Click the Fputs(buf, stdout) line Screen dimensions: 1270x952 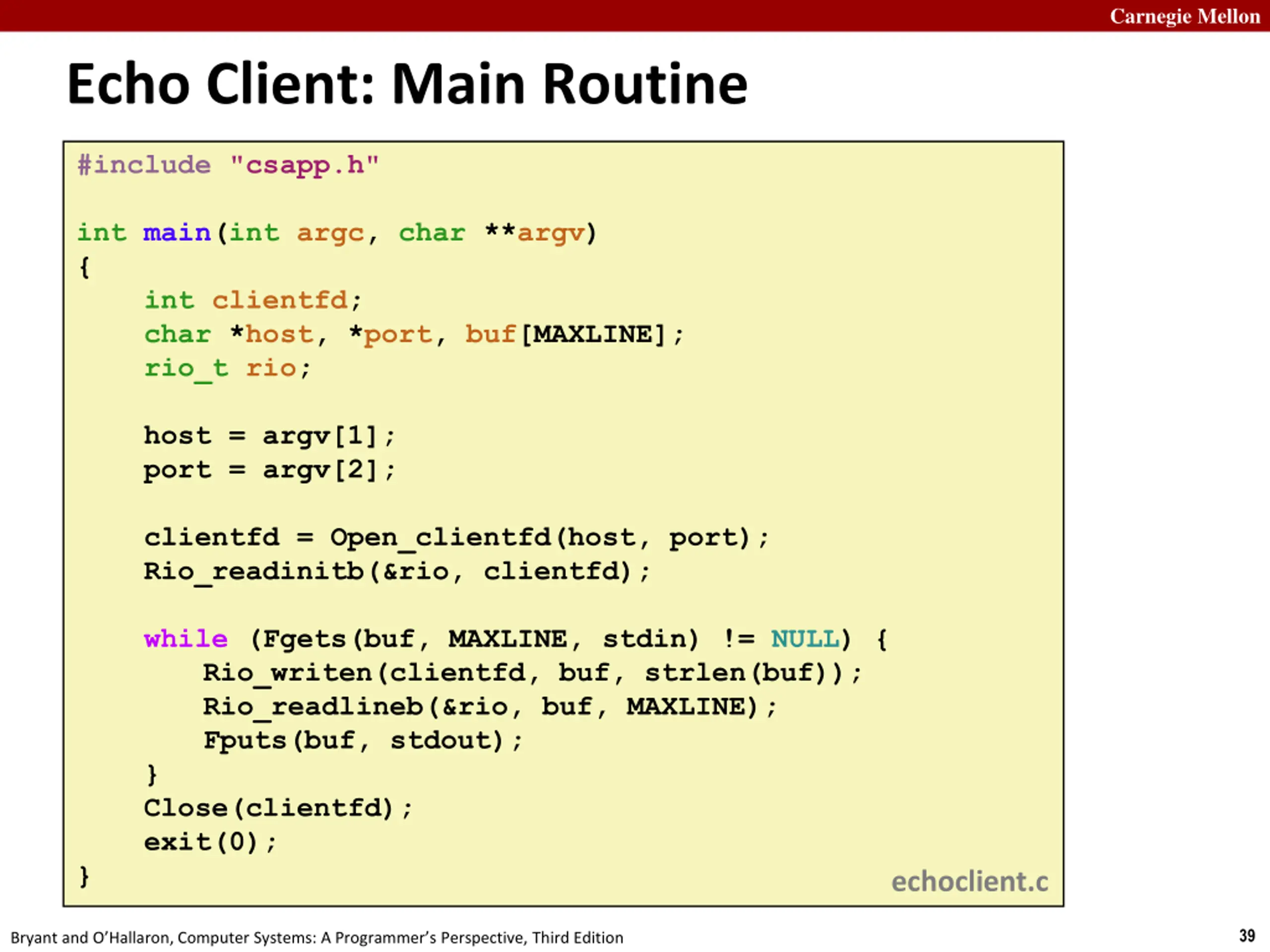[363, 741]
